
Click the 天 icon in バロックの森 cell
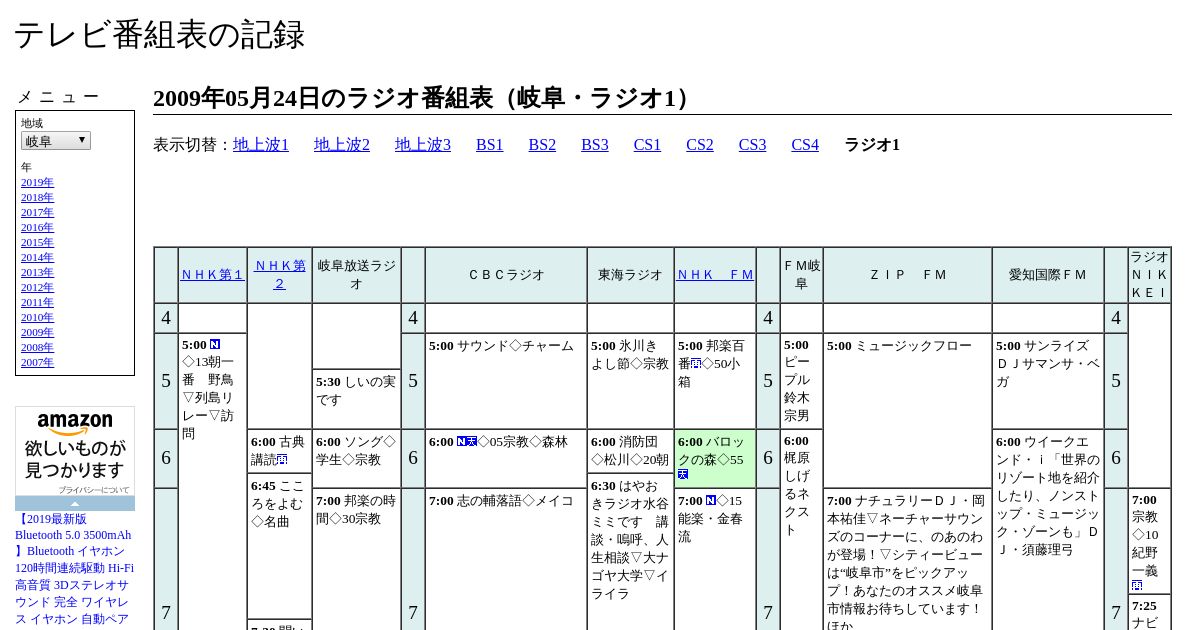coord(683,474)
